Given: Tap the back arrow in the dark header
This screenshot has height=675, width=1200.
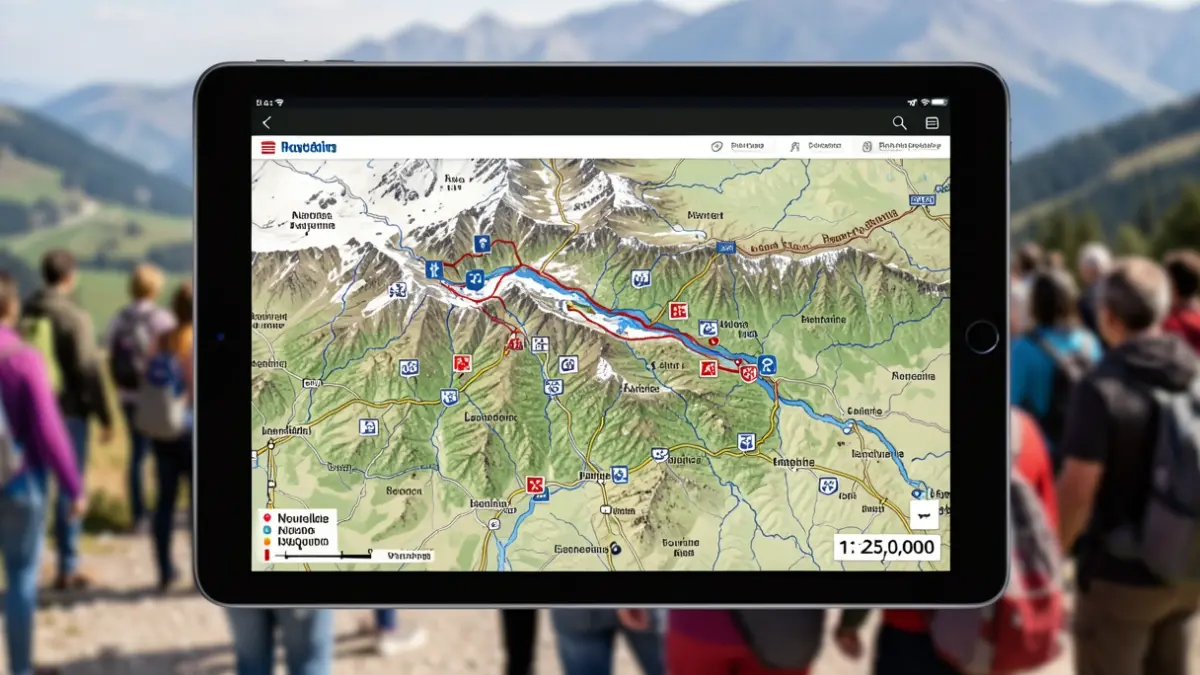Looking at the screenshot, I should [x=266, y=122].
